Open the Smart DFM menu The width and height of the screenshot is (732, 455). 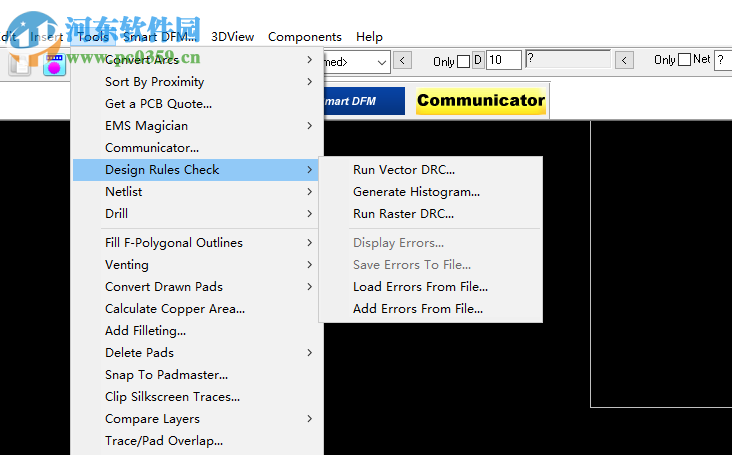click(160, 36)
